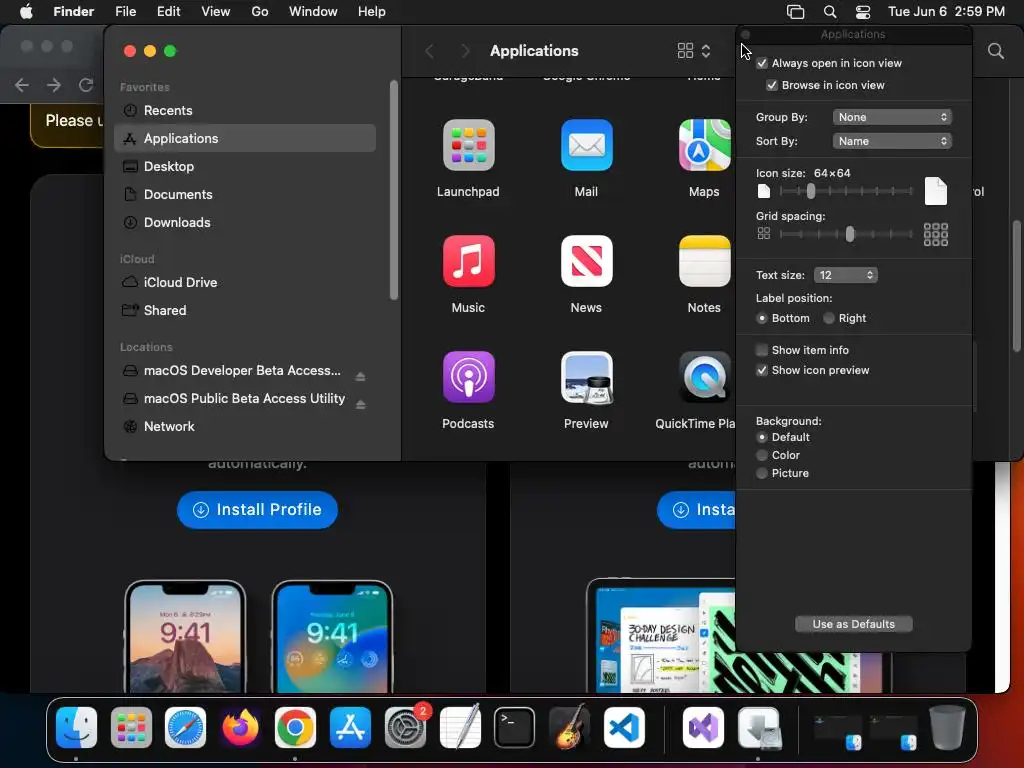This screenshot has width=1024, height=768.
Task: Open Safari from the Dock
Action: pyautogui.click(x=185, y=727)
